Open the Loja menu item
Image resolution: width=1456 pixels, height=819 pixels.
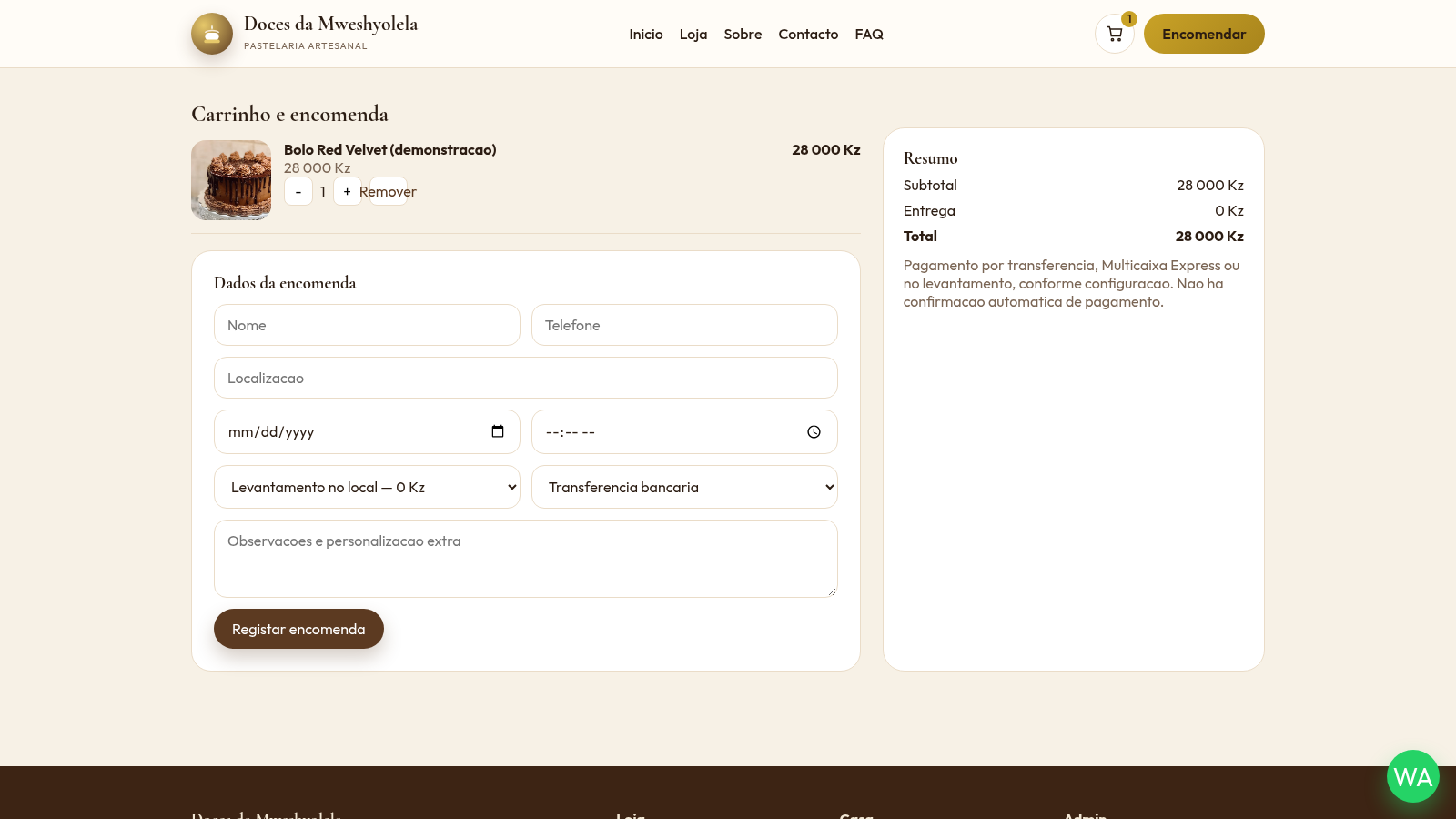point(693,34)
